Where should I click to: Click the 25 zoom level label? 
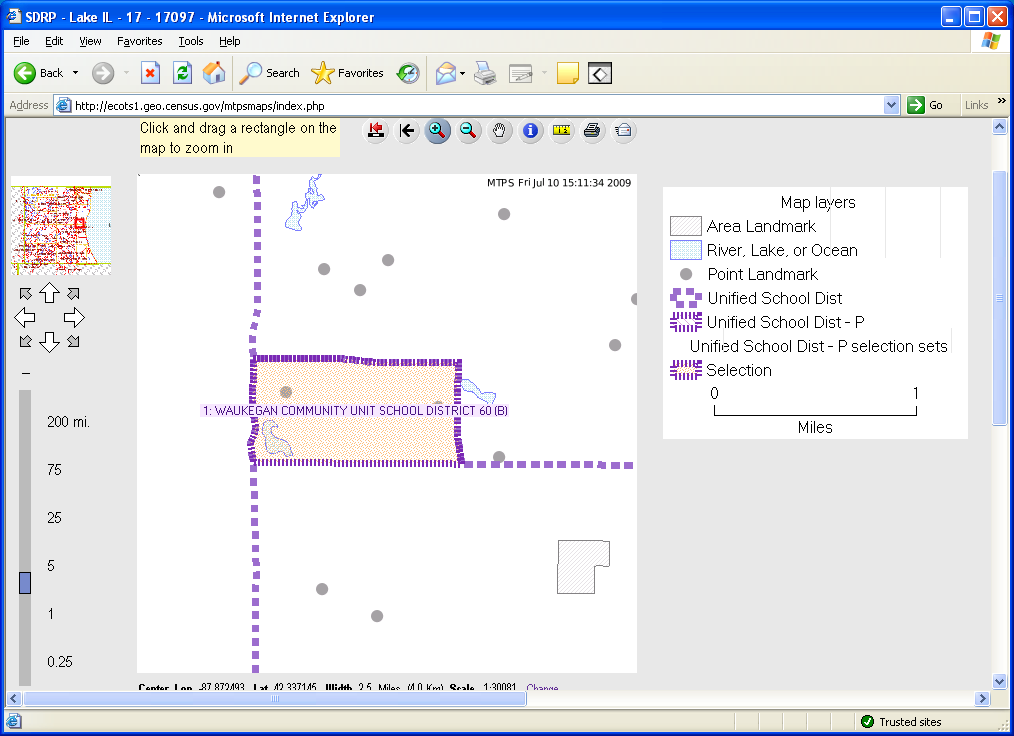pos(54,517)
